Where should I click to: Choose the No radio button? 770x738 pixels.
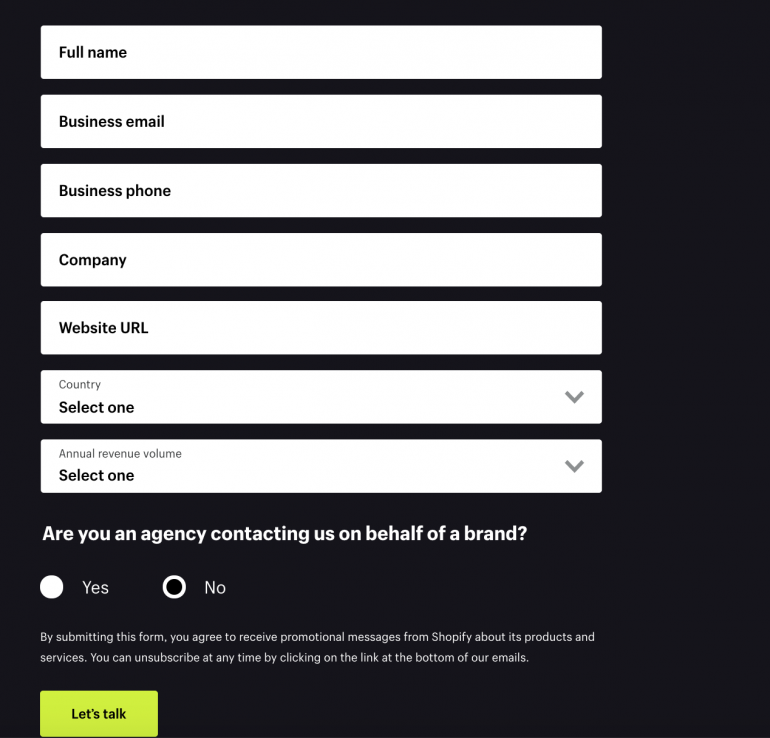tap(174, 587)
